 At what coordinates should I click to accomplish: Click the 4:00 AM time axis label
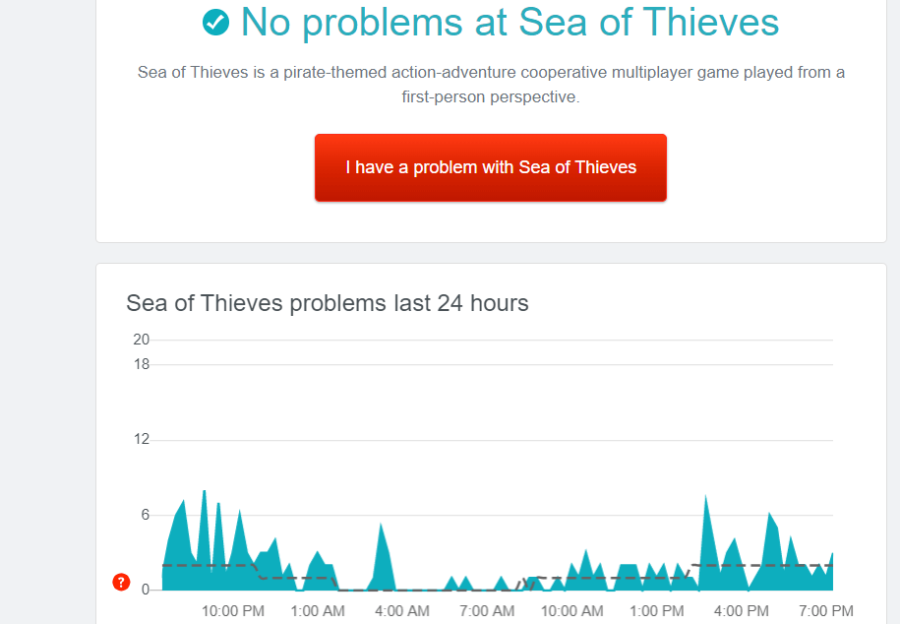point(402,611)
